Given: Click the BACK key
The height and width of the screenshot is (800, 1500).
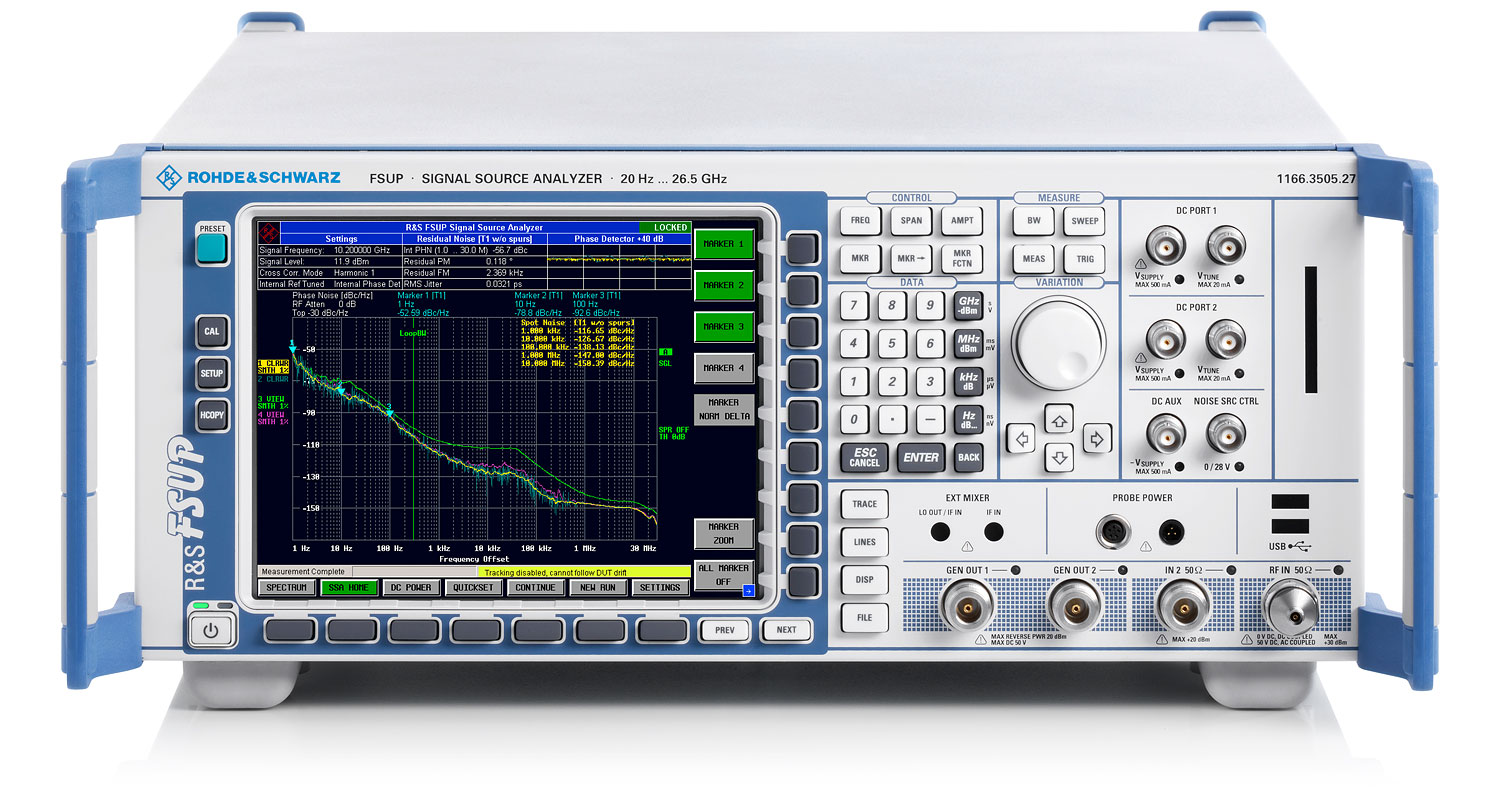Looking at the screenshot, I should [968, 457].
